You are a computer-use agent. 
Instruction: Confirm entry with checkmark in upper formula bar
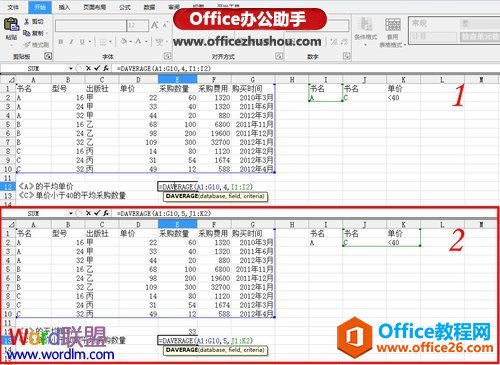click(x=97, y=68)
